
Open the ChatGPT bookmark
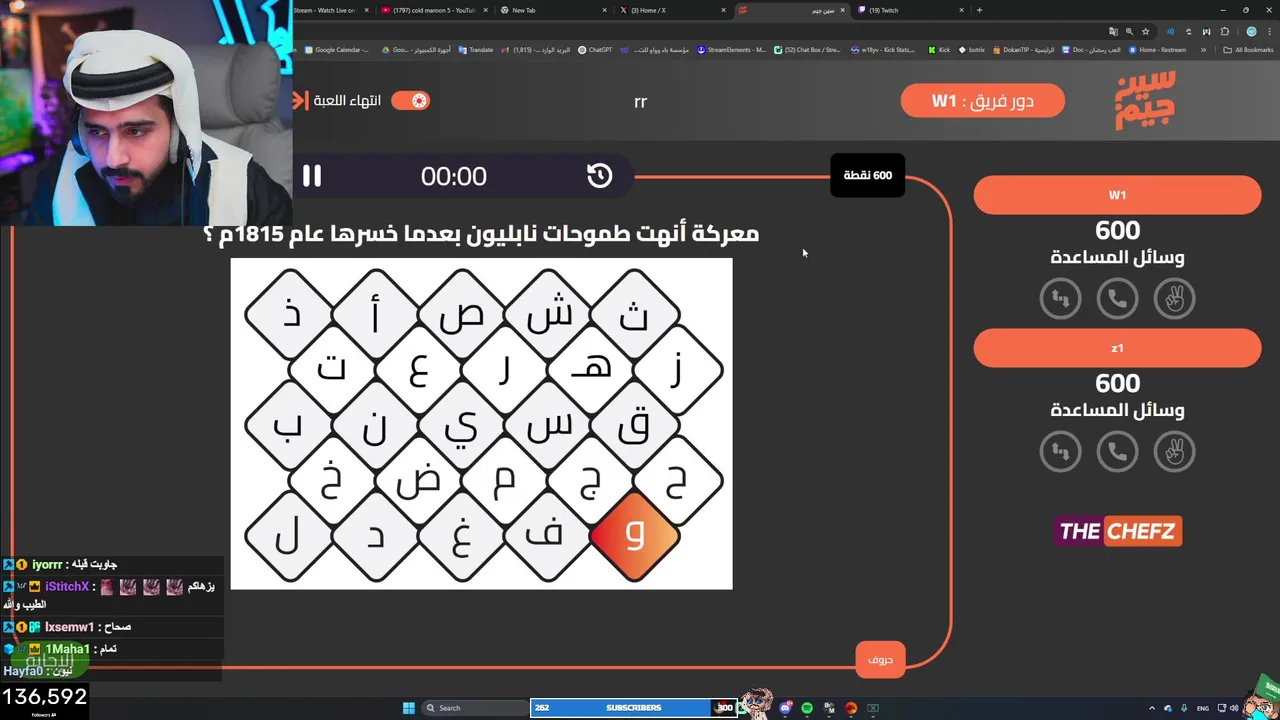[x=595, y=50]
